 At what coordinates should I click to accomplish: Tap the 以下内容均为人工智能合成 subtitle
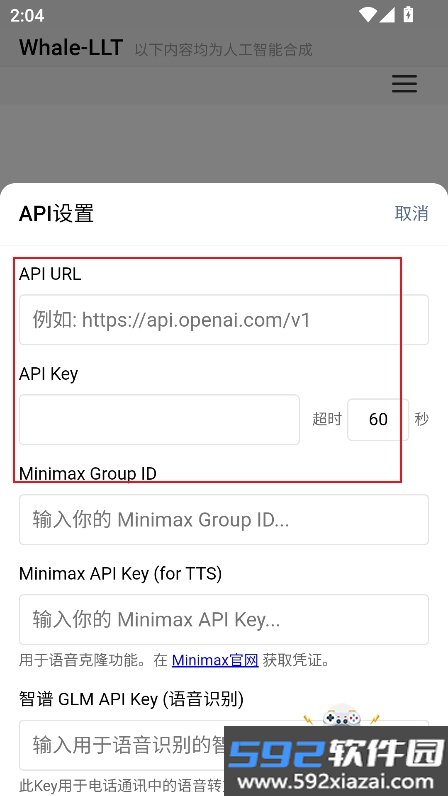click(223, 50)
